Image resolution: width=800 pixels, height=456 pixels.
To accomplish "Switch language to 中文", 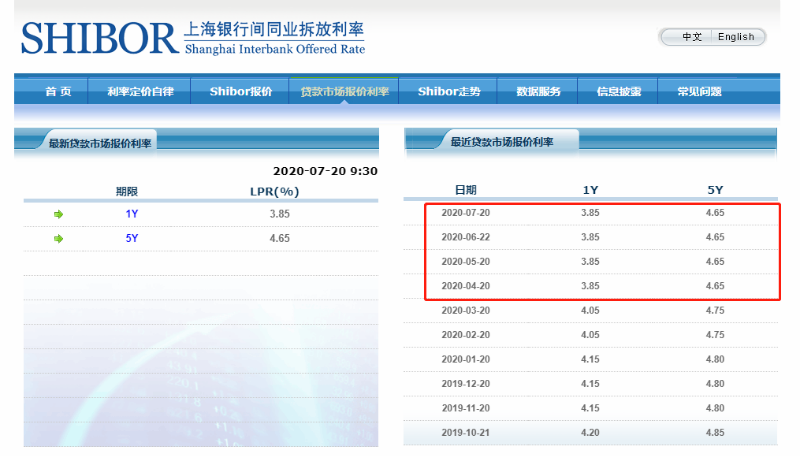I will [692, 37].
